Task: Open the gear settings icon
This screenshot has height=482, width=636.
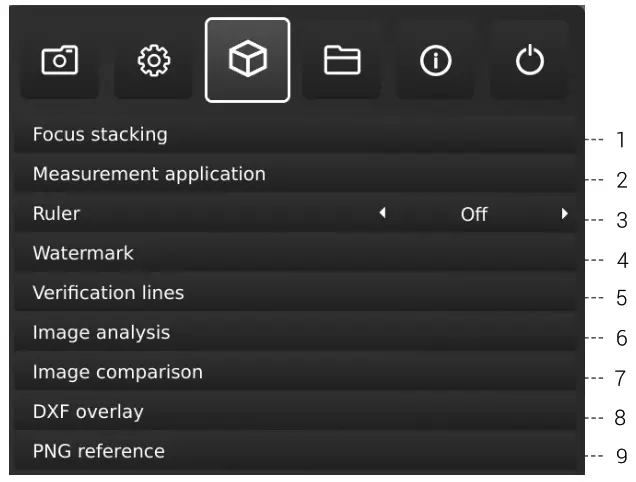Action: (x=152, y=61)
